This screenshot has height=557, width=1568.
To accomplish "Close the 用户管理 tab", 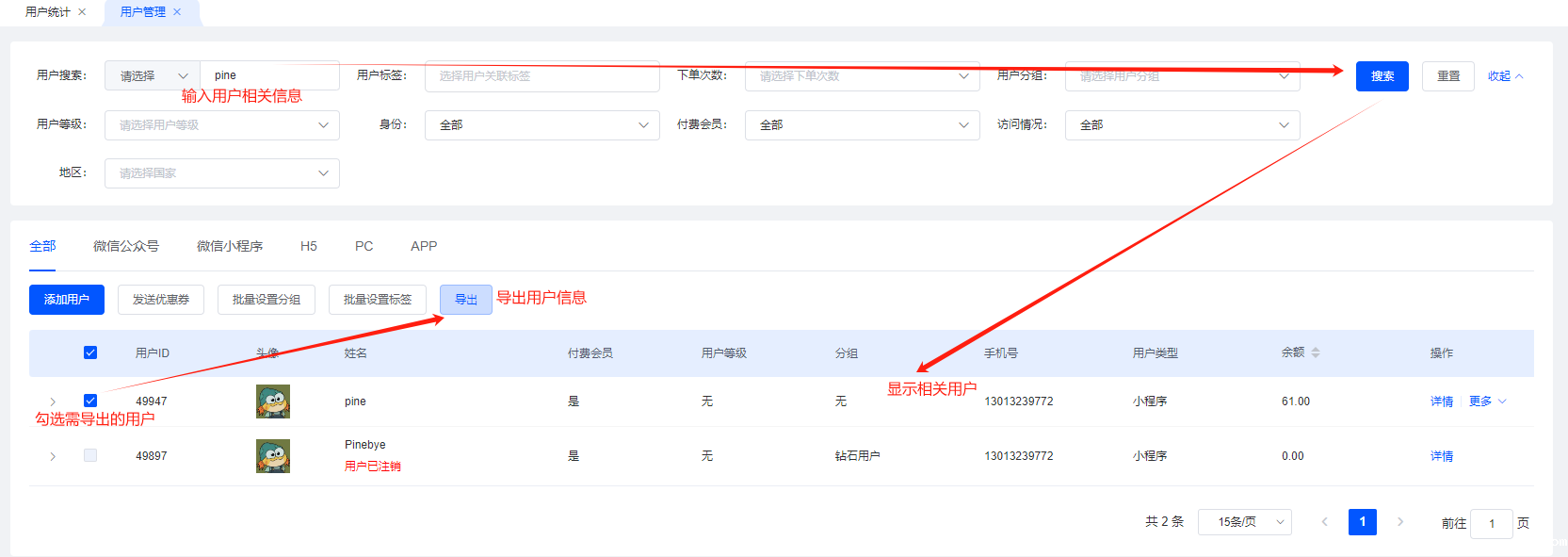I will (x=177, y=12).
